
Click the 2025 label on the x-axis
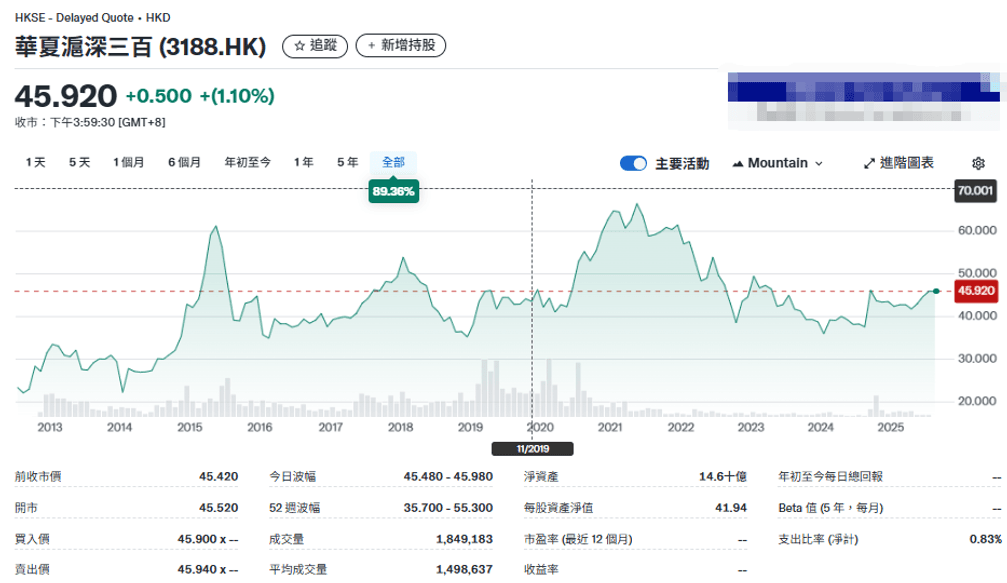point(890,427)
